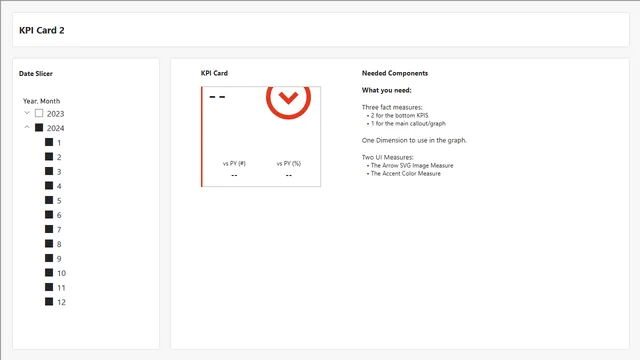640x360 pixels.
Task: Click the 'Two UI Measures:' line
Action: (387, 157)
